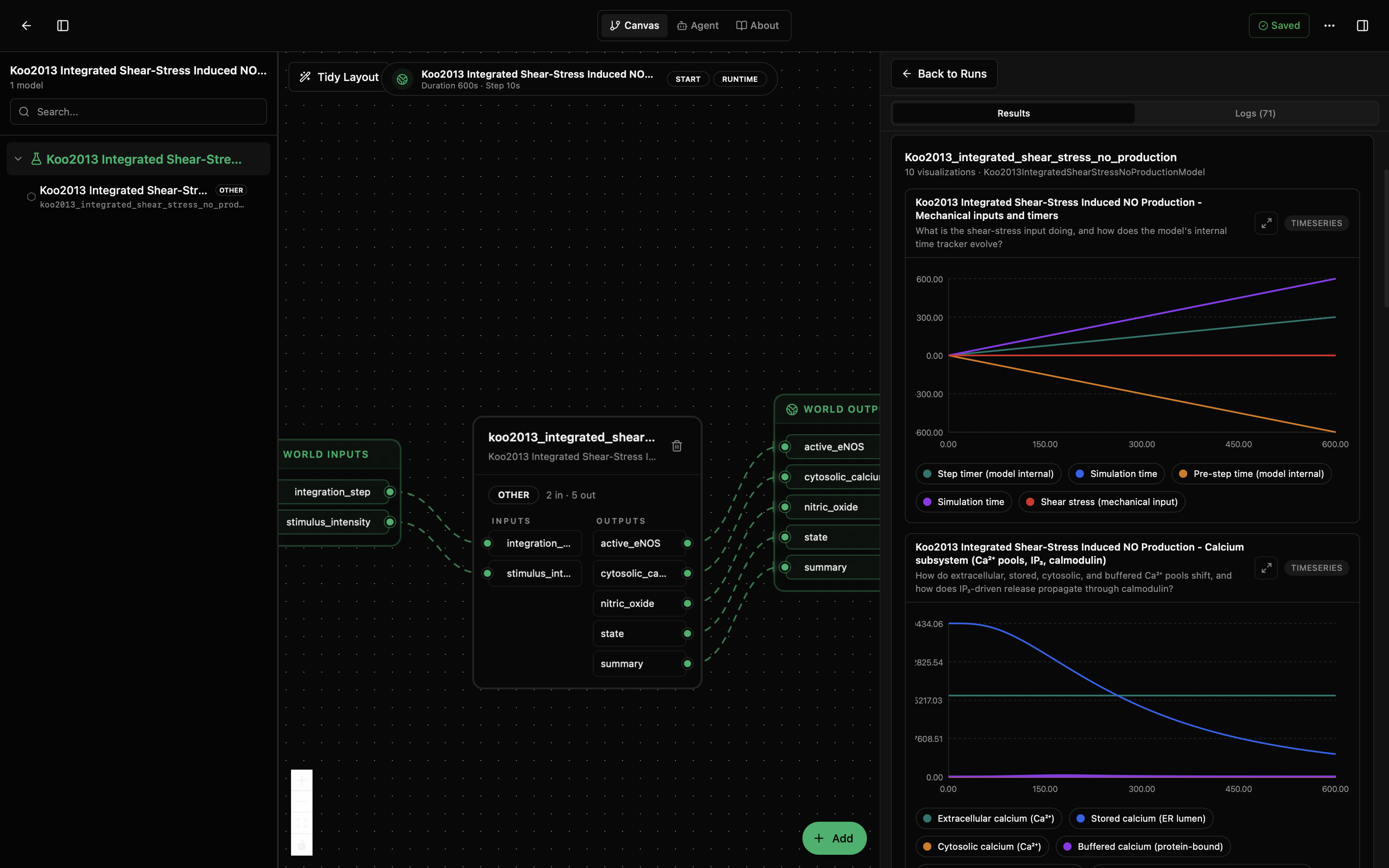Toggle the left sidebar panel icon
The height and width of the screenshot is (868, 1389).
(x=62, y=25)
